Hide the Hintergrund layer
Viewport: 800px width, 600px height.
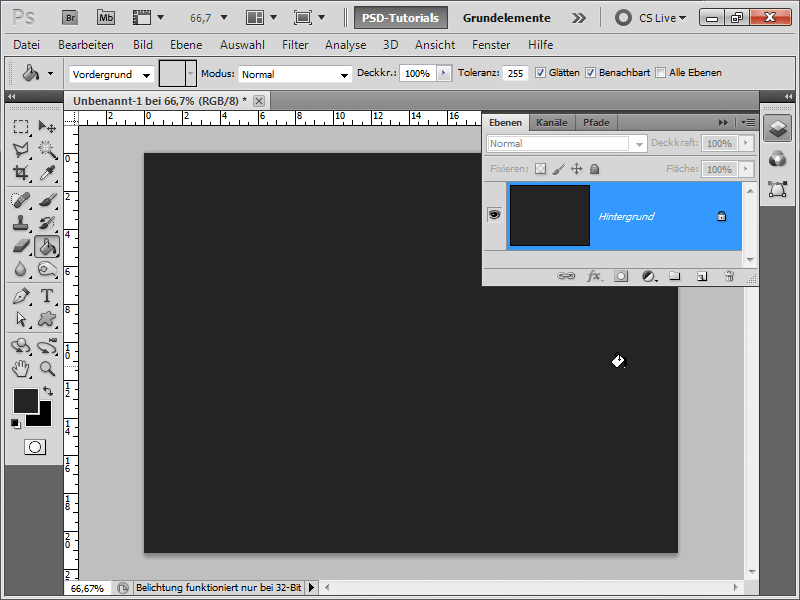494,215
